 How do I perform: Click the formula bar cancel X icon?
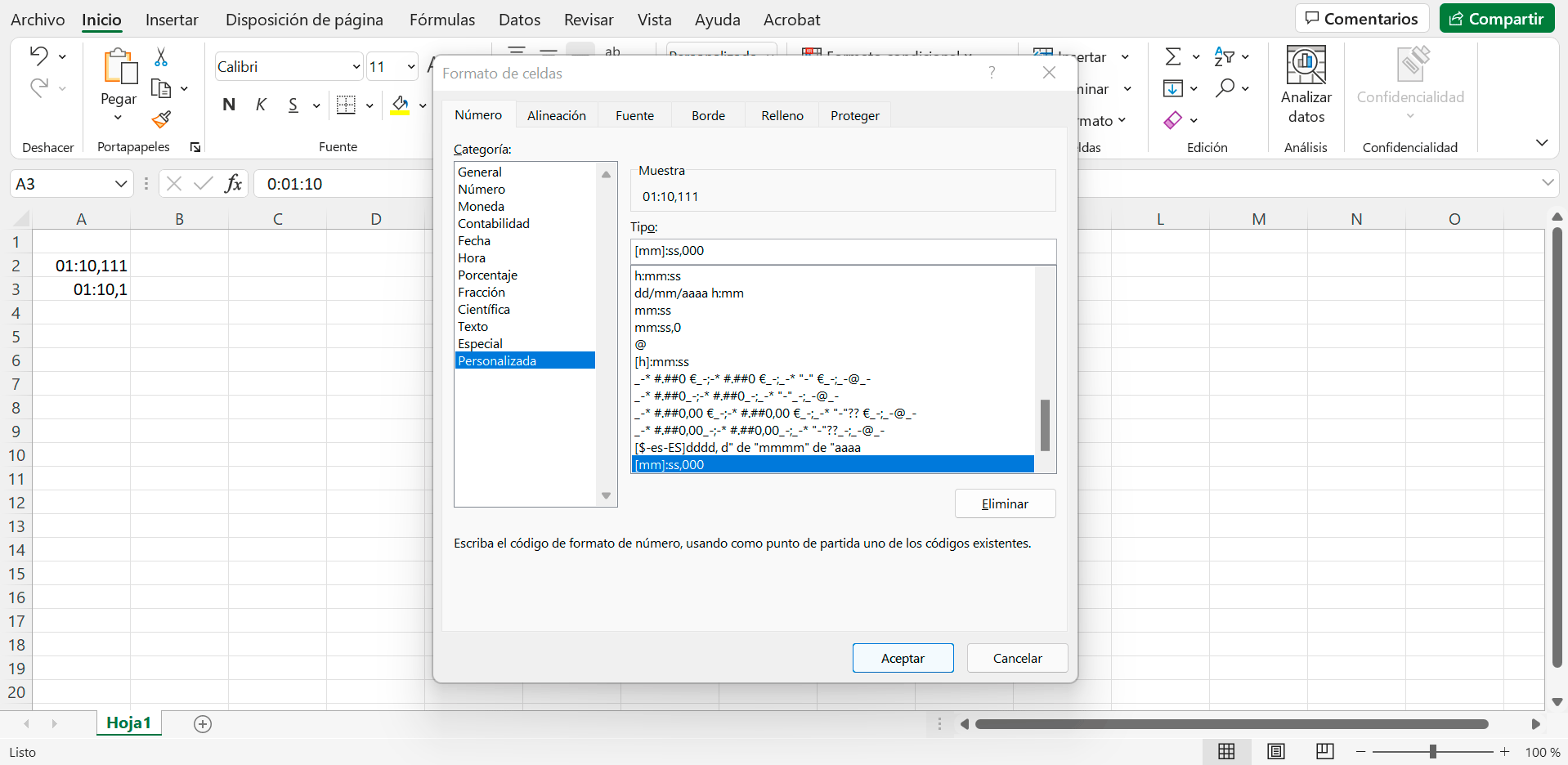pos(174,184)
